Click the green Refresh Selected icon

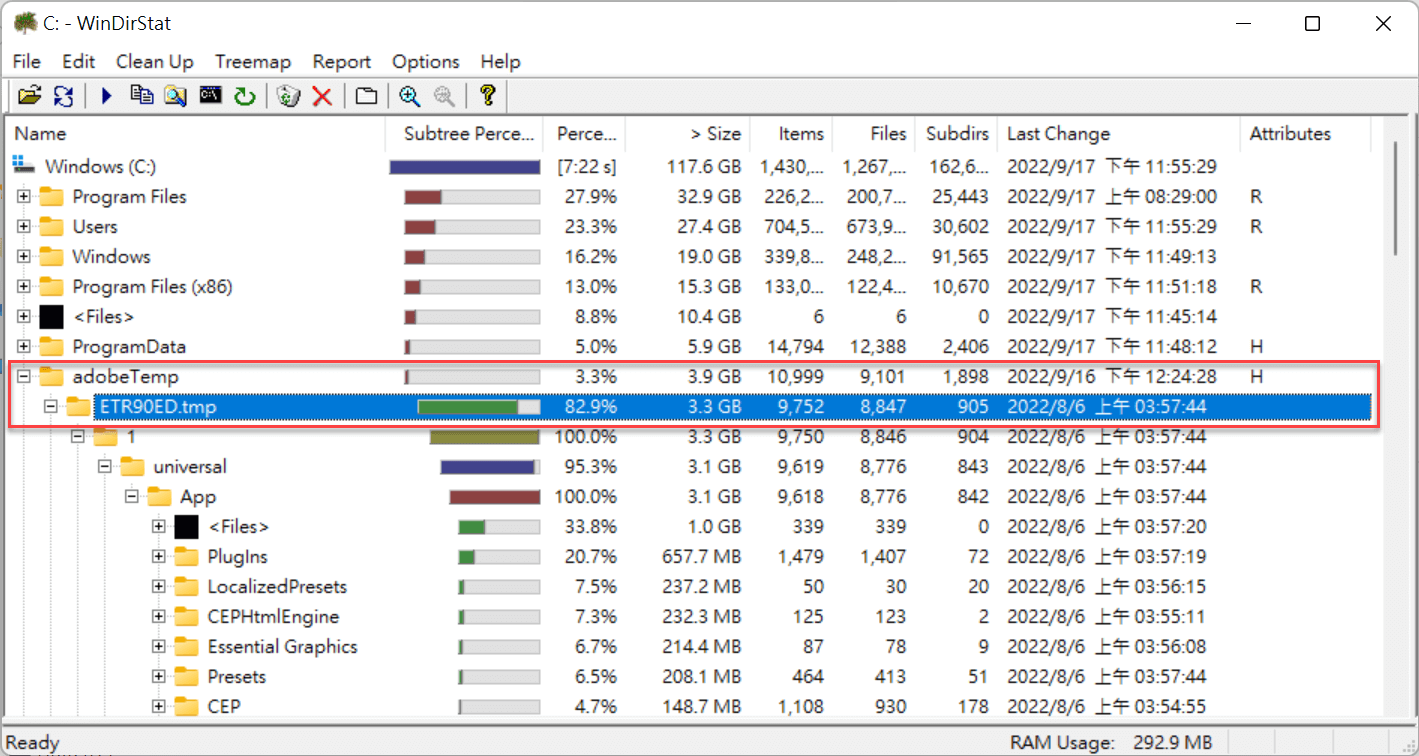[x=244, y=96]
